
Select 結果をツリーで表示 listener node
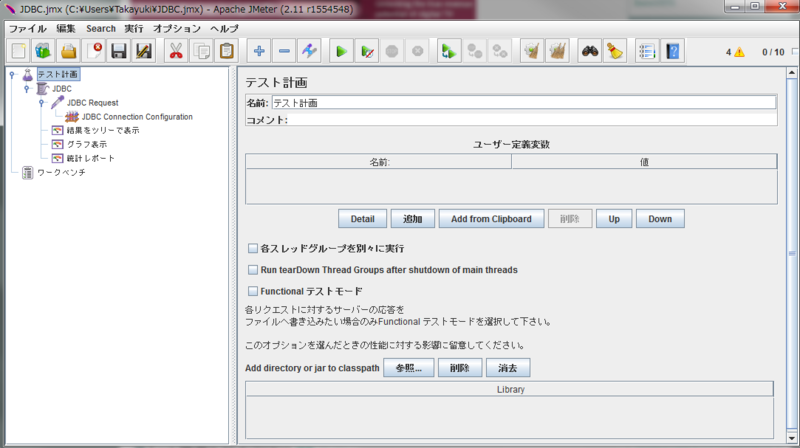coord(103,131)
